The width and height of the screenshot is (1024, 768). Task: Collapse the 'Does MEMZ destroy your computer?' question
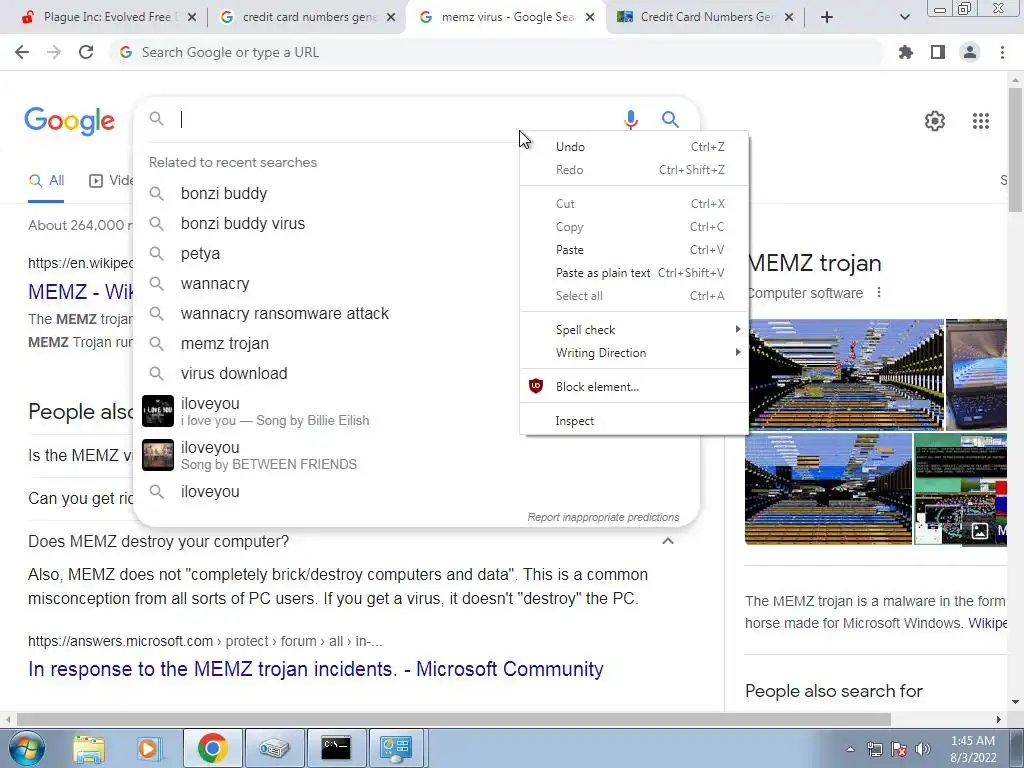[x=667, y=541]
